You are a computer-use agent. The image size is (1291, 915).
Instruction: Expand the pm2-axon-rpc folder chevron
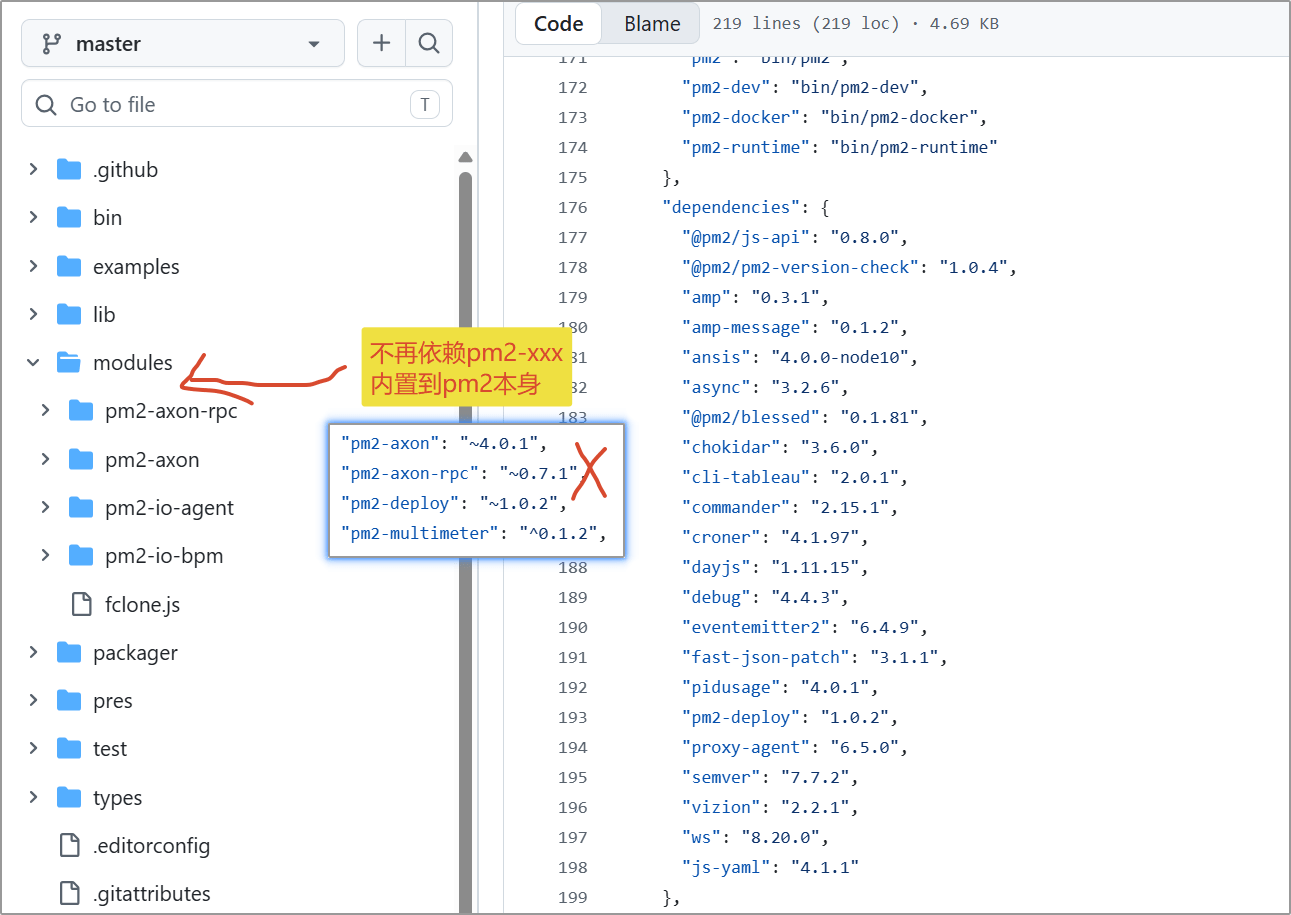pos(45,410)
